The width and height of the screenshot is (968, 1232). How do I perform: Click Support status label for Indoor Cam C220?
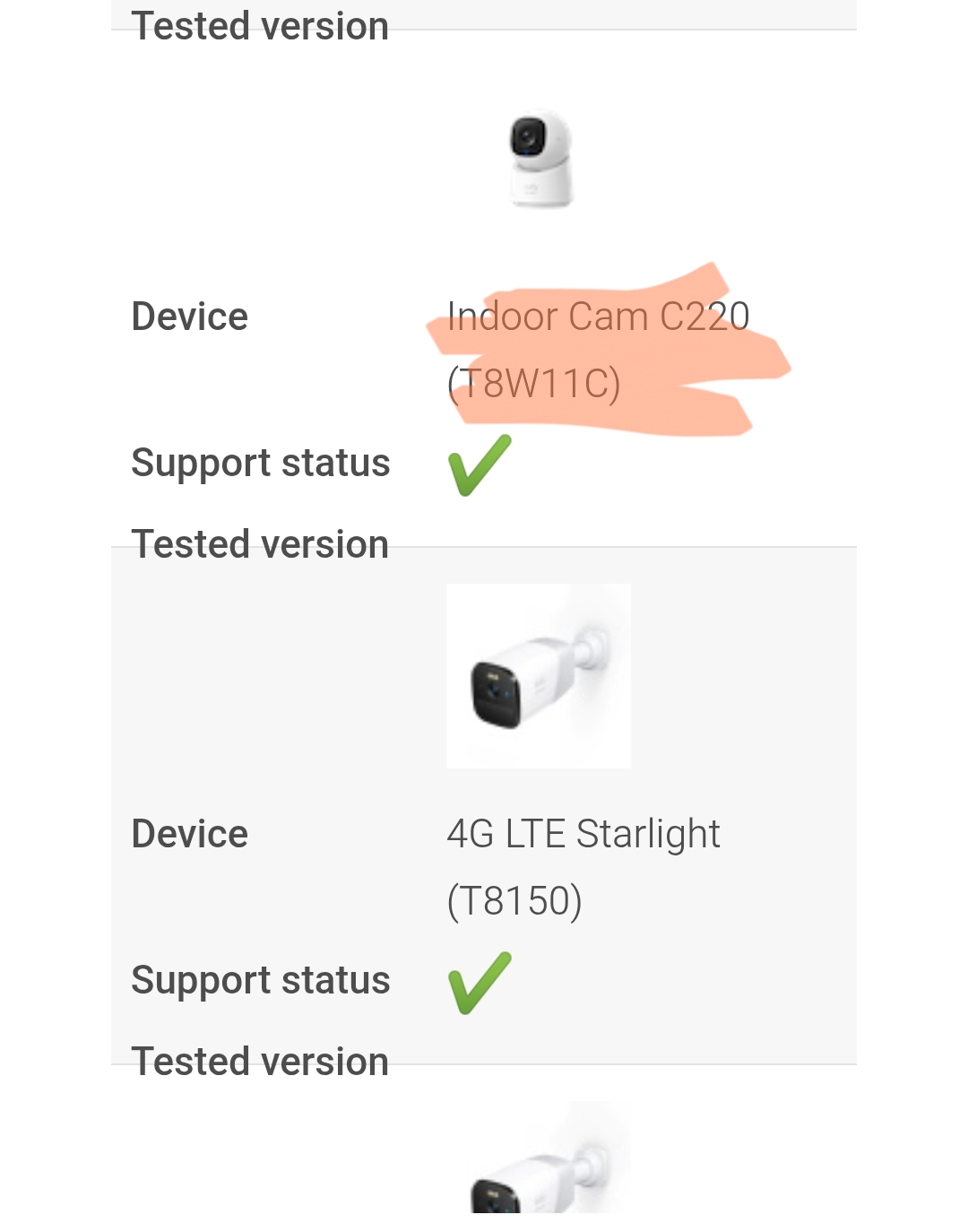pos(260,463)
